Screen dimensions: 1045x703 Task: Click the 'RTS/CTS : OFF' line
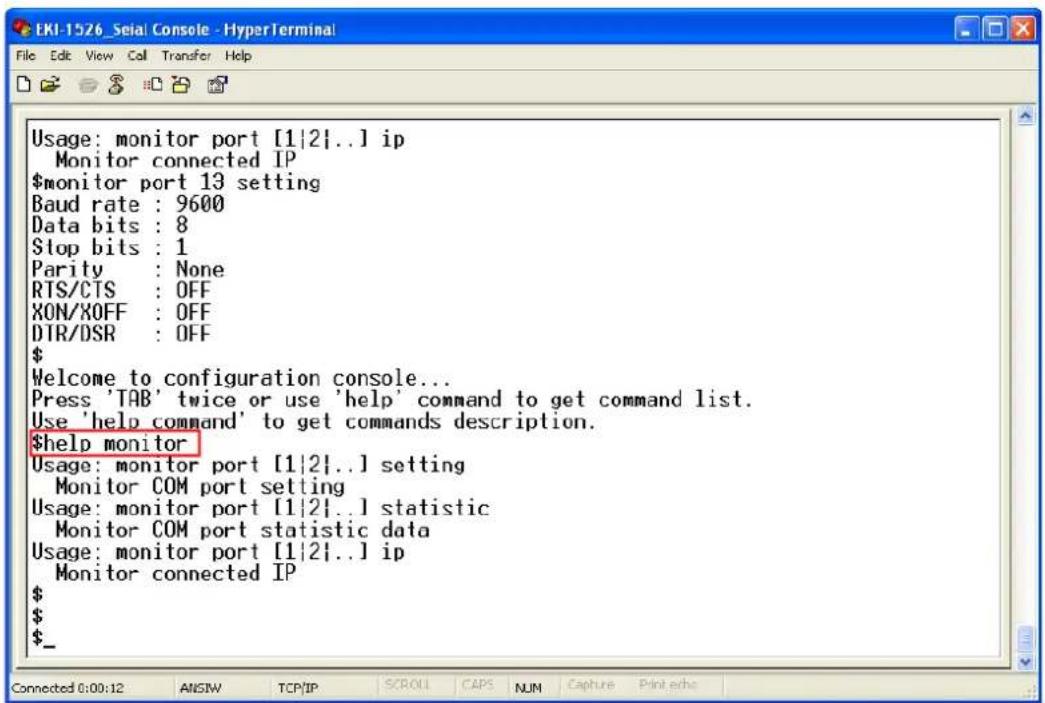click(x=121, y=291)
